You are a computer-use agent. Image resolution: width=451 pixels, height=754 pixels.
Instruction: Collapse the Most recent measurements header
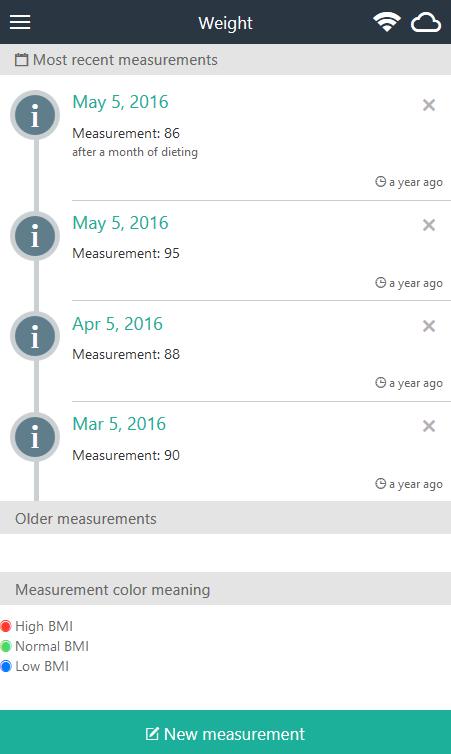click(x=226, y=60)
